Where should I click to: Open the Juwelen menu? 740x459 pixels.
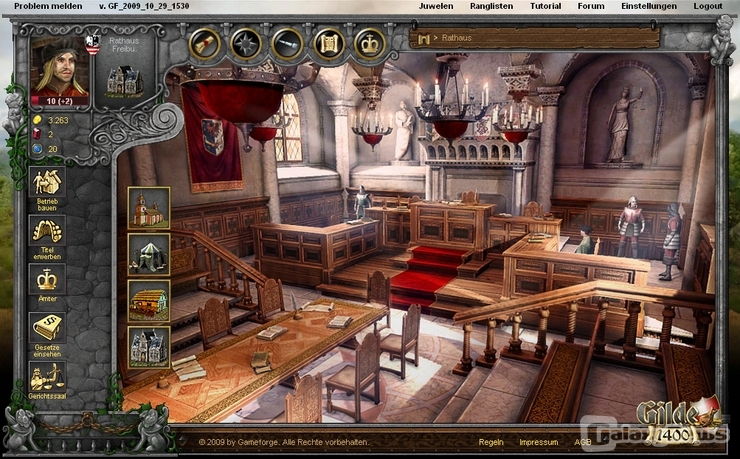pos(435,6)
